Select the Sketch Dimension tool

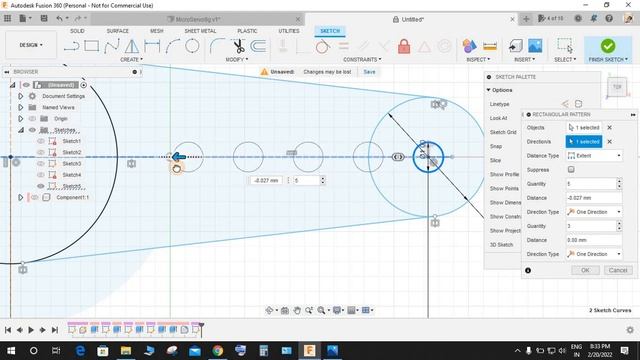tap(152, 46)
